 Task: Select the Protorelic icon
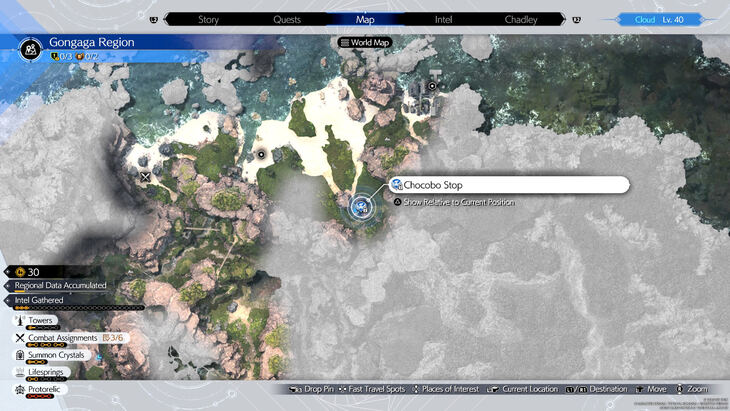coord(19,388)
